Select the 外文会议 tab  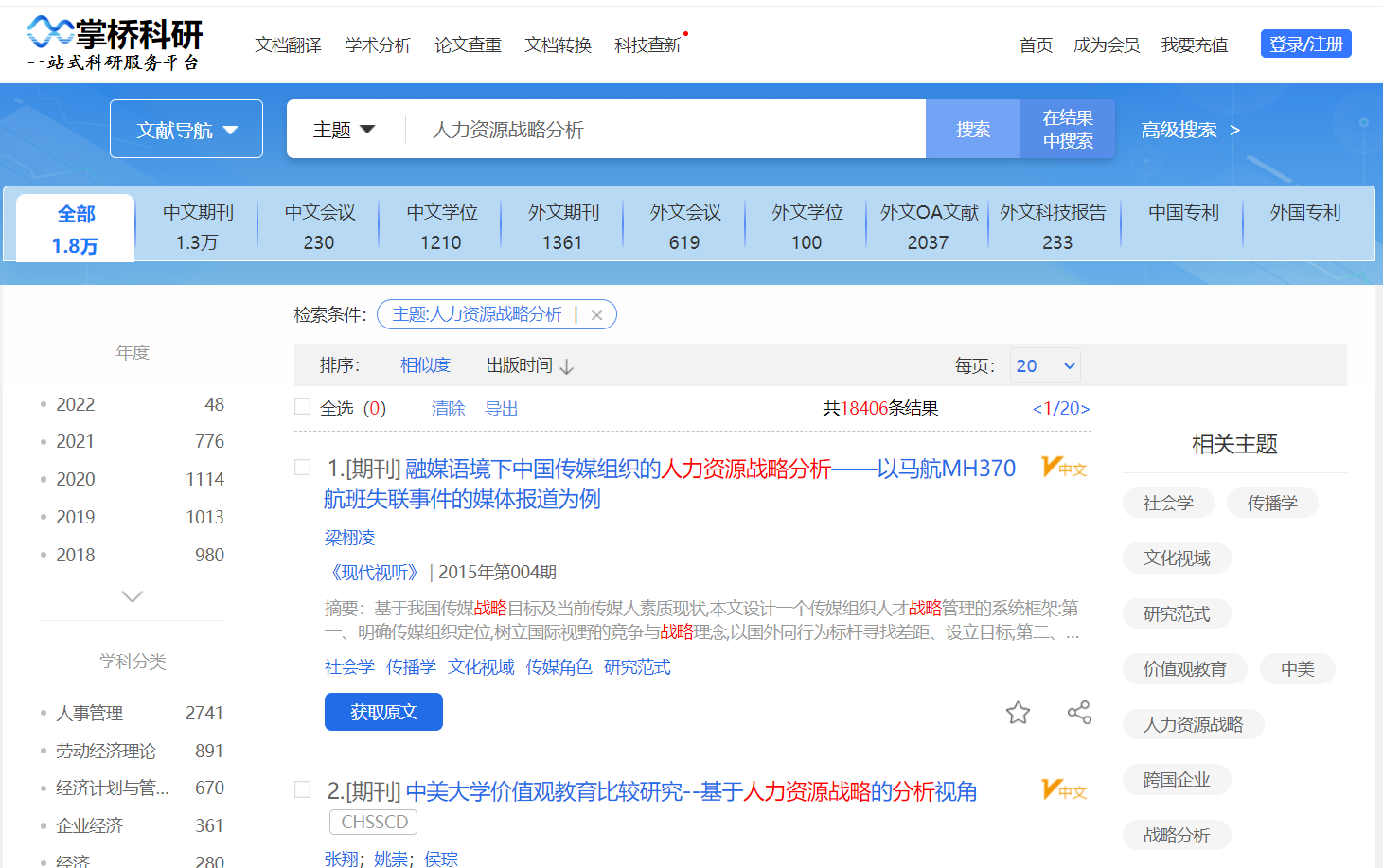point(685,227)
